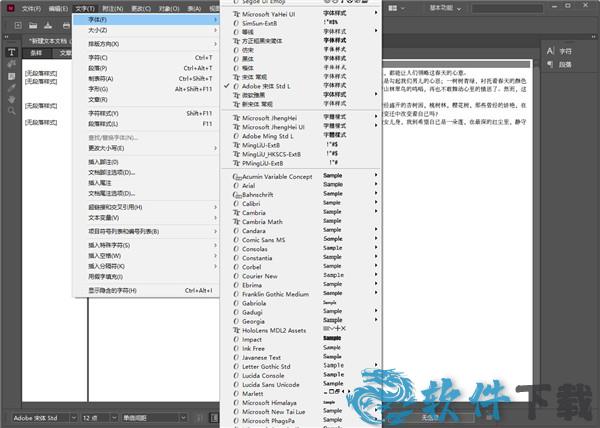600x428 pixels.
Task: Choose 字符样式(Y) menu entry
Action: [146, 113]
